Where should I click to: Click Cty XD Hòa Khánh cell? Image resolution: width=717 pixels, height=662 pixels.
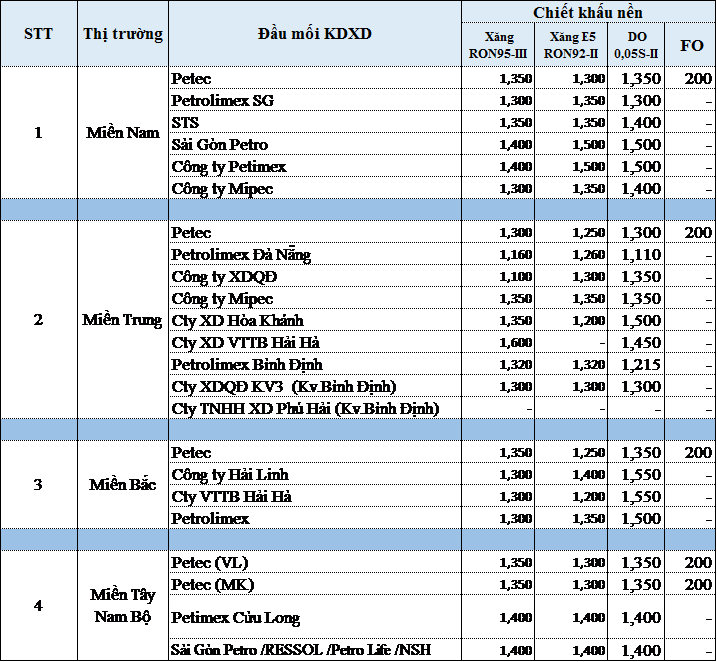(315, 320)
